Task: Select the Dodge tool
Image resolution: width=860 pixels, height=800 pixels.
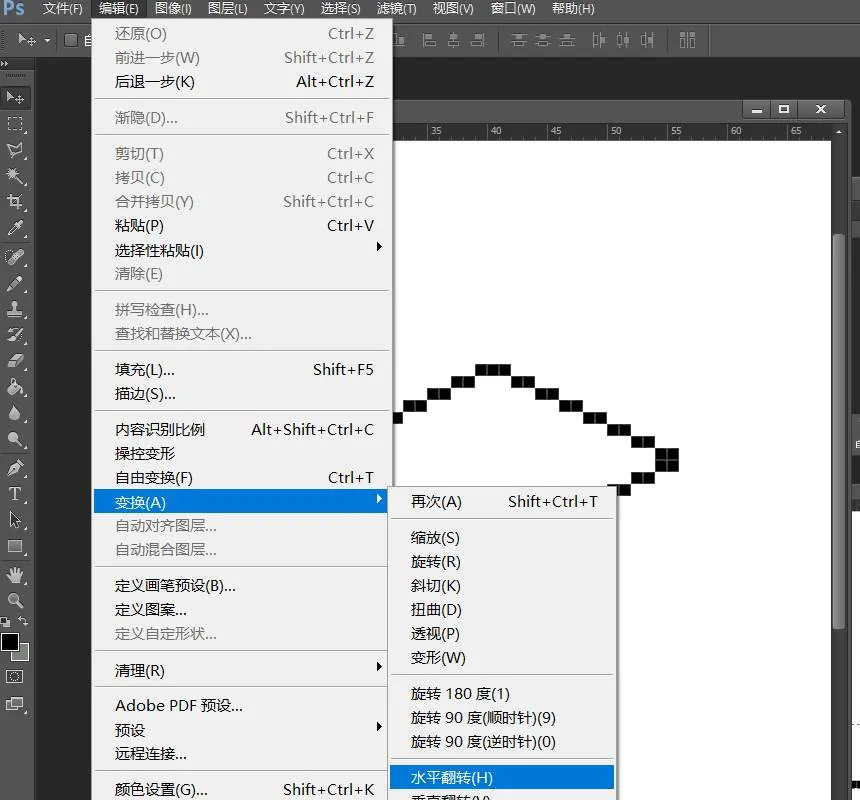Action: pyautogui.click(x=15, y=439)
